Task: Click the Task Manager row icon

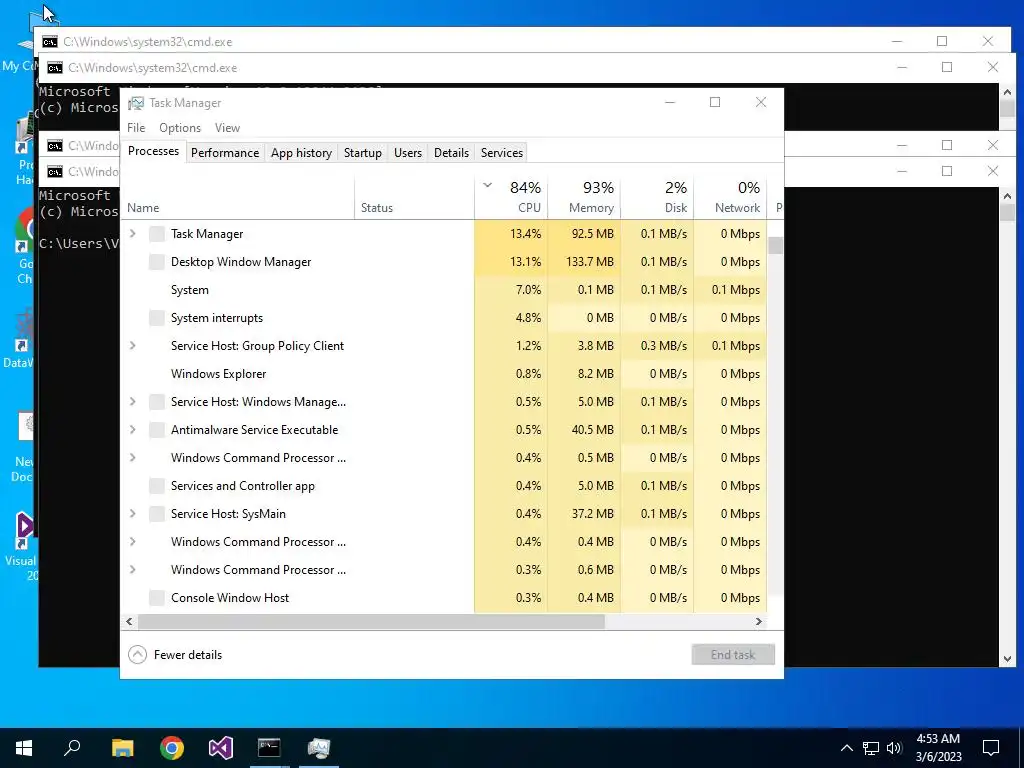Action: point(157,234)
